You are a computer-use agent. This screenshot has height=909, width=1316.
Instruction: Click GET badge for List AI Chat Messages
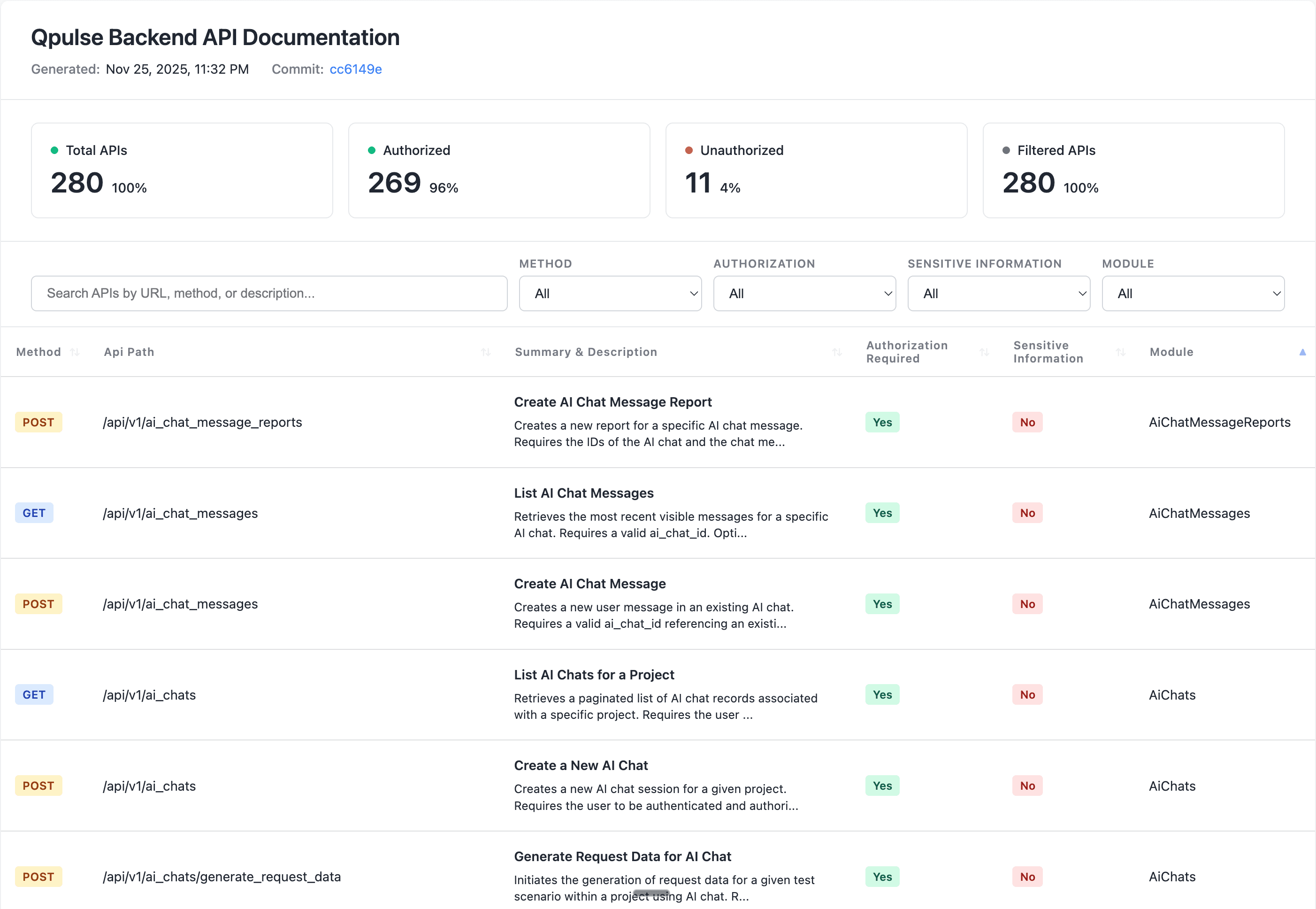(x=34, y=513)
